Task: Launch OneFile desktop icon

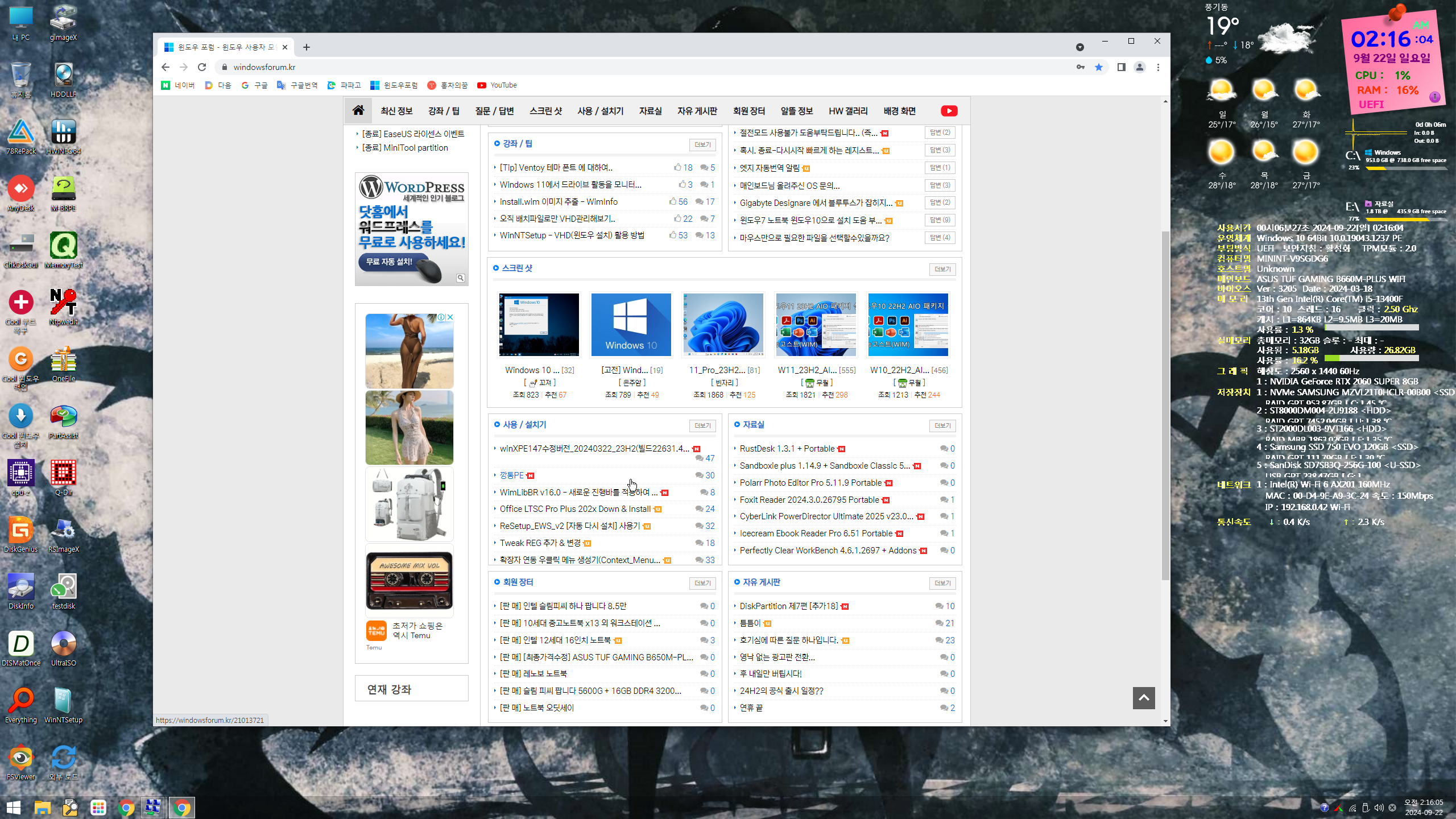Action: click(x=63, y=364)
